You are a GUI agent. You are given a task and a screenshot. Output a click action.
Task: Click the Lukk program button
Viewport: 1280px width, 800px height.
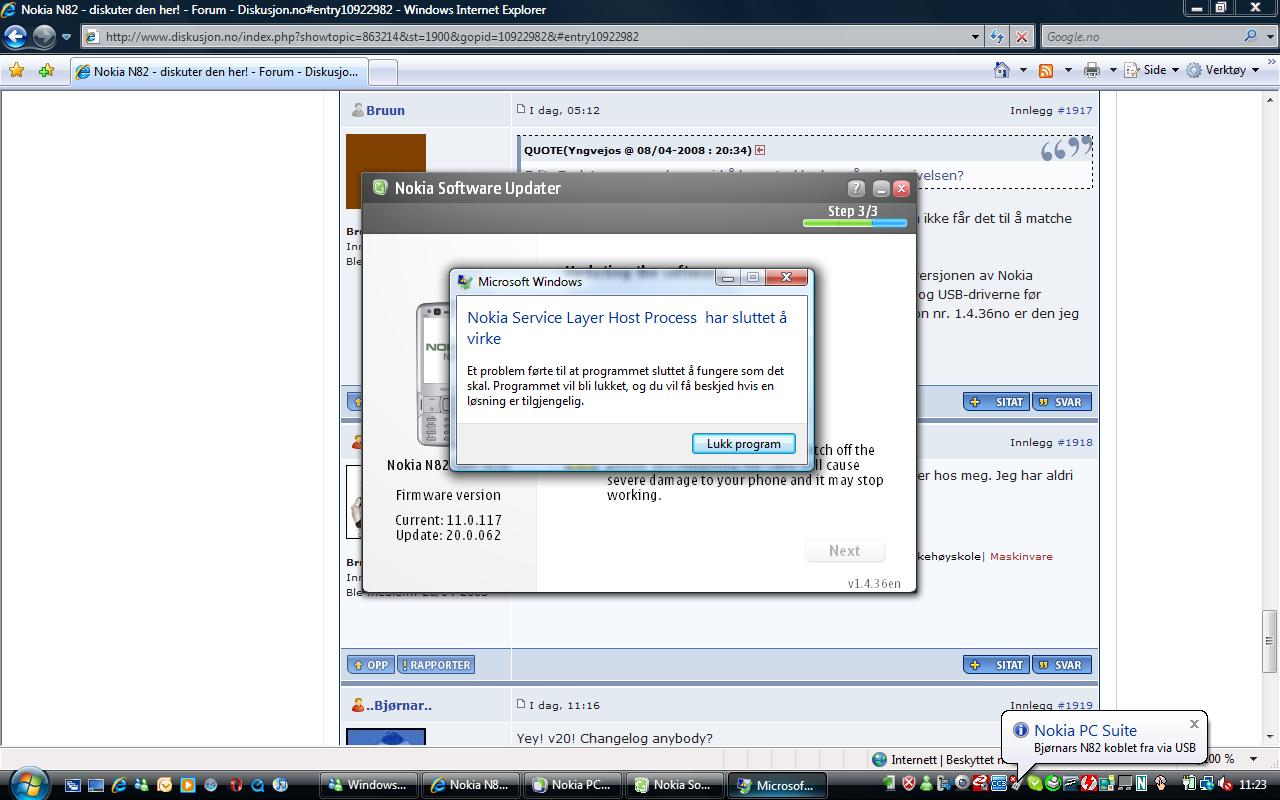[743, 444]
